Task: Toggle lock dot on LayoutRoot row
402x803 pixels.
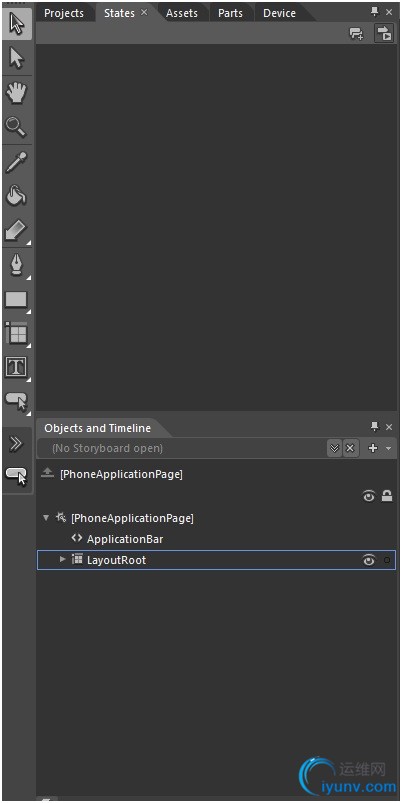Action: [387, 560]
